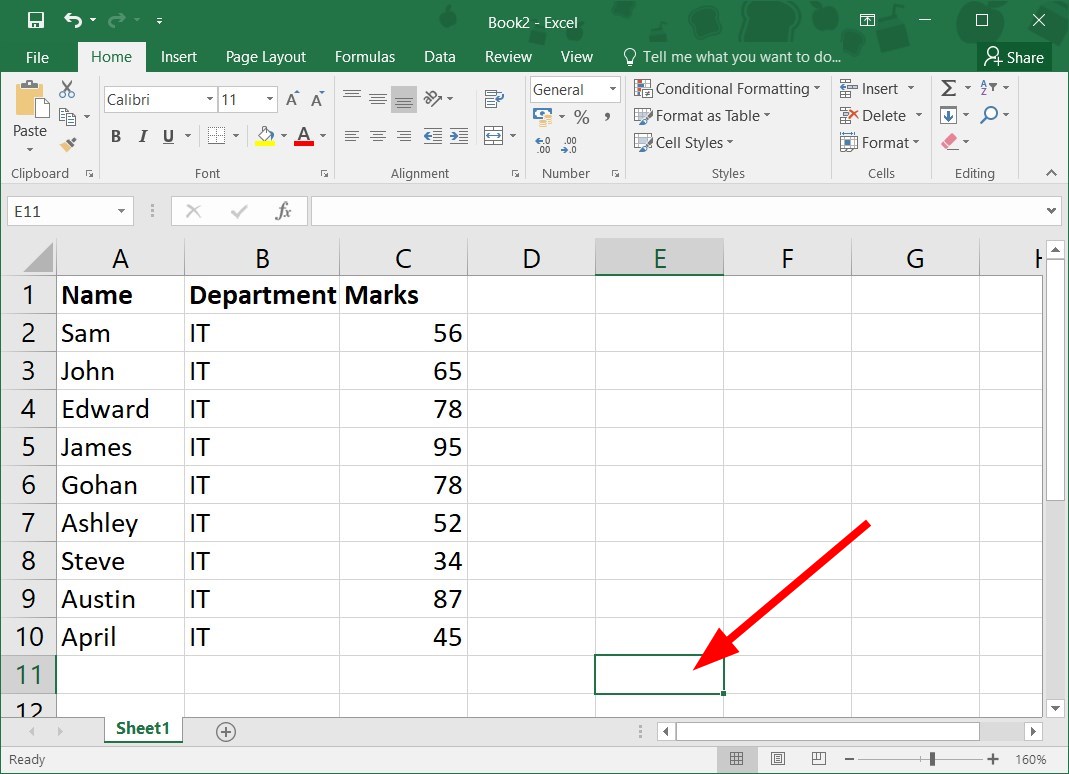The width and height of the screenshot is (1069, 774).
Task: Click the Wrap Text icon
Action: pos(493,98)
